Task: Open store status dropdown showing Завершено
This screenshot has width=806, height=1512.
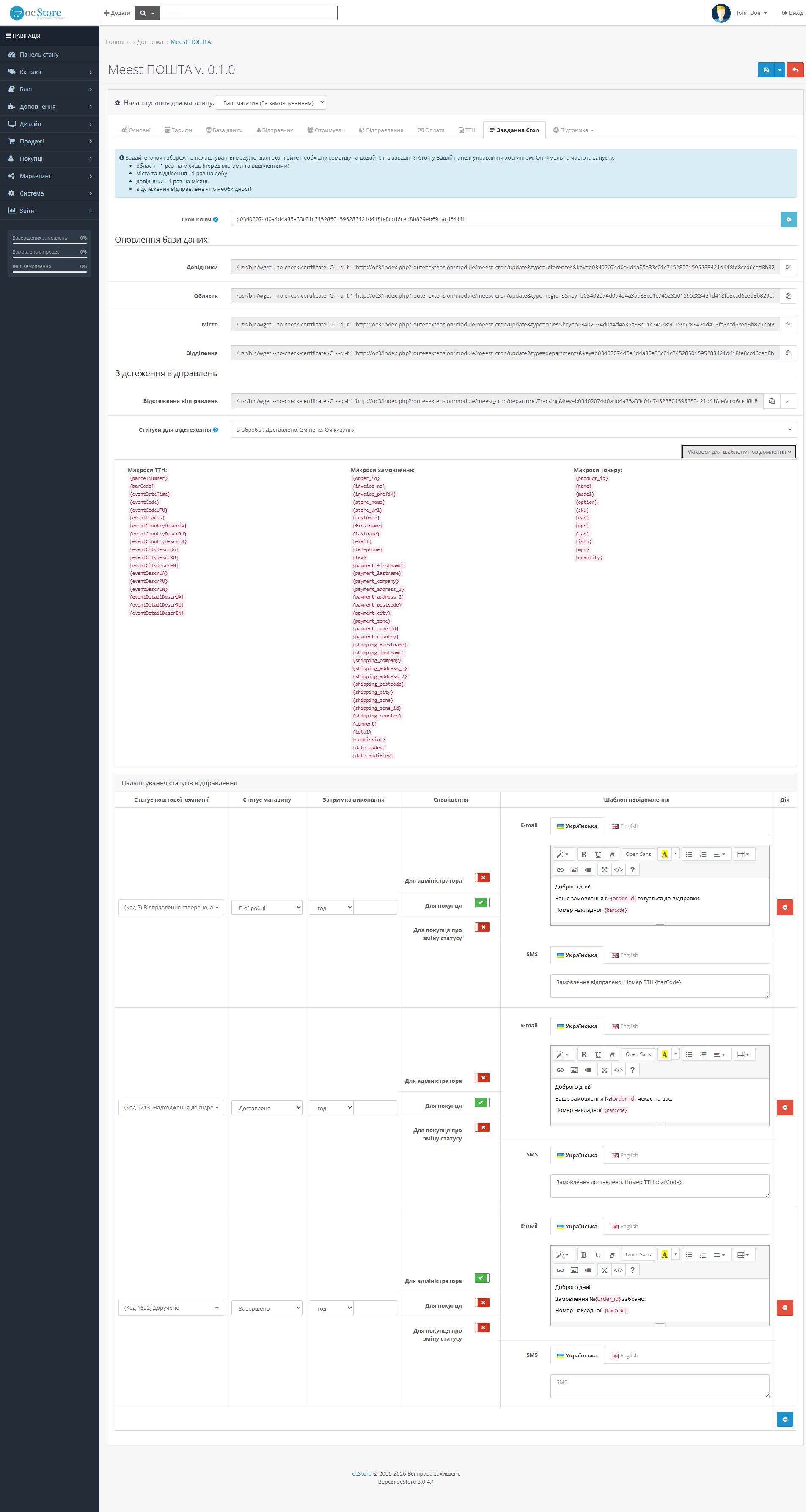Action: tap(267, 1308)
